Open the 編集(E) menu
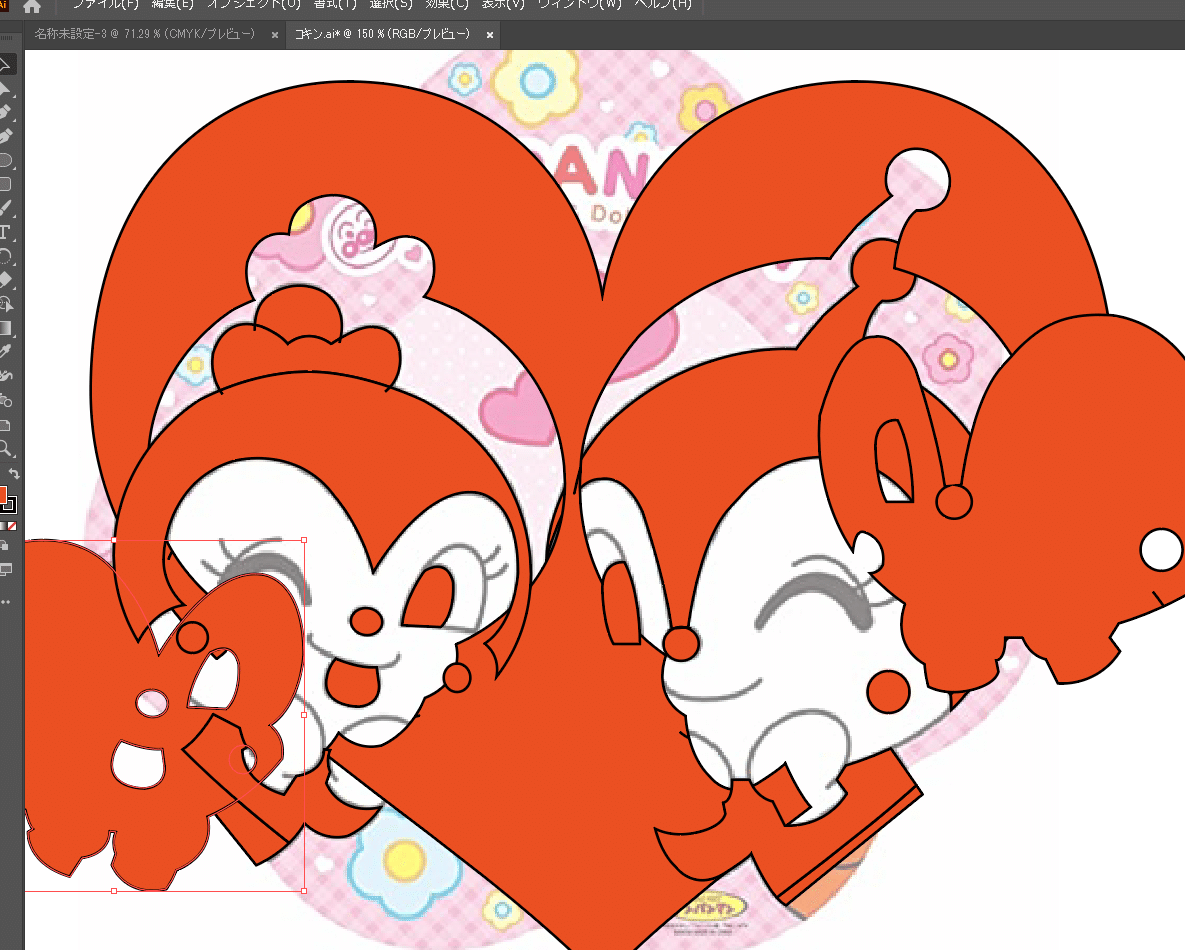1185x950 pixels. pos(172,5)
